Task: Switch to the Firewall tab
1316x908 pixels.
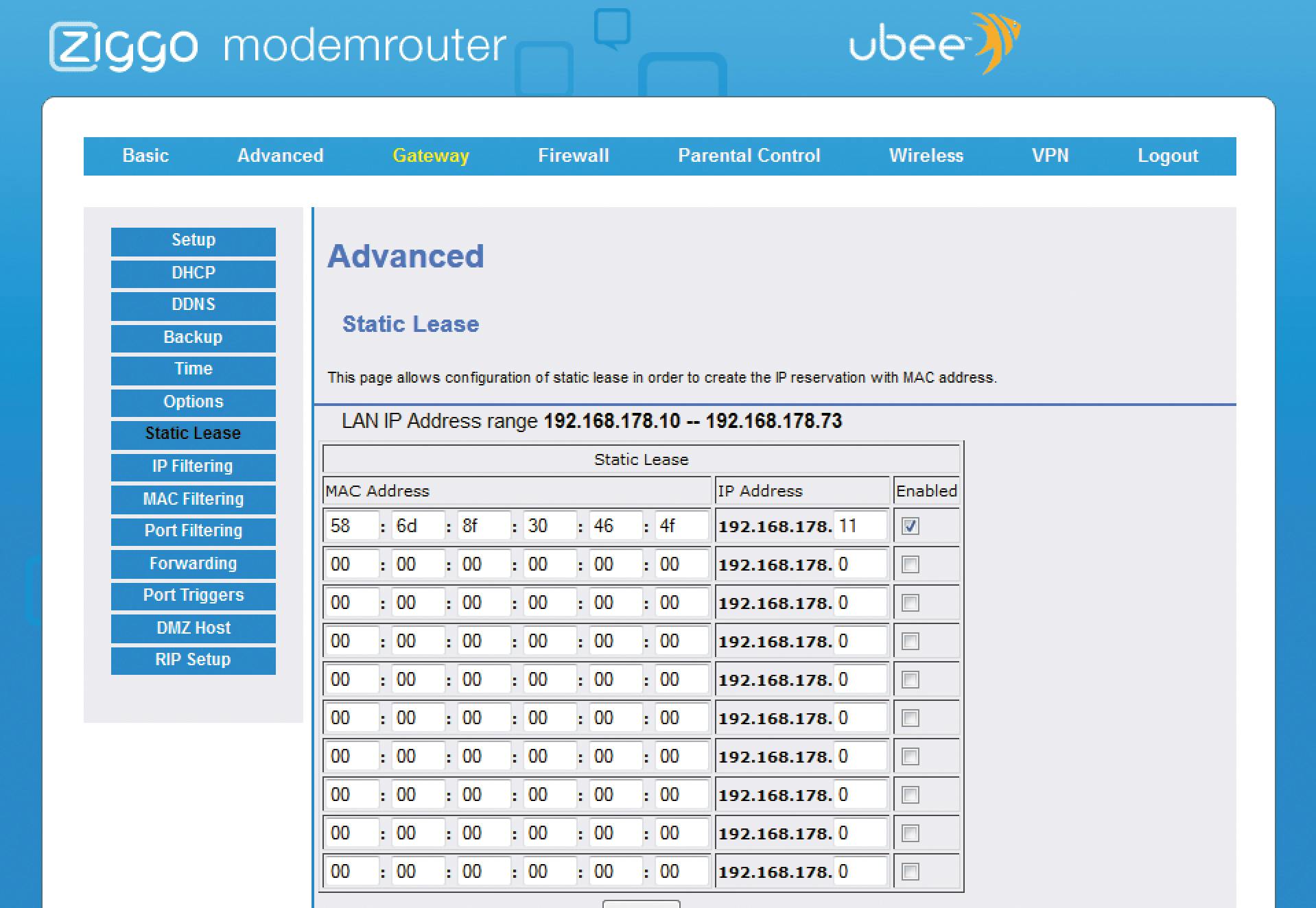Action: point(574,156)
